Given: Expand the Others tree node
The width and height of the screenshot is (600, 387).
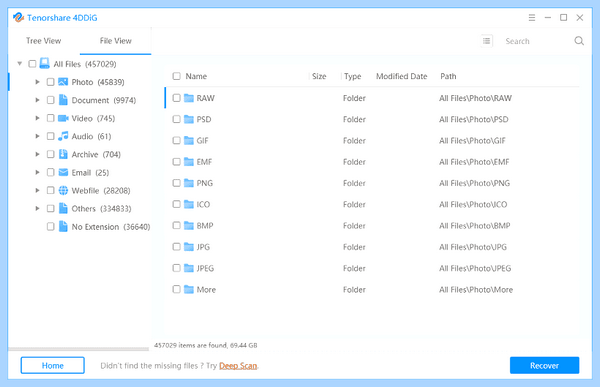Looking at the screenshot, I should pos(38,208).
